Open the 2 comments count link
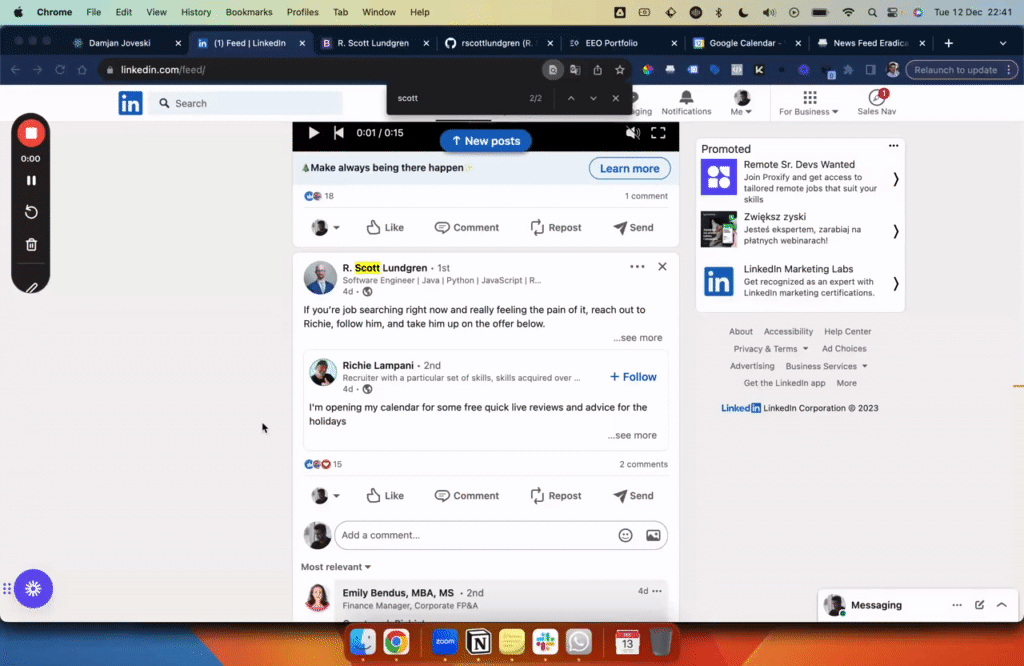 pos(643,464)
